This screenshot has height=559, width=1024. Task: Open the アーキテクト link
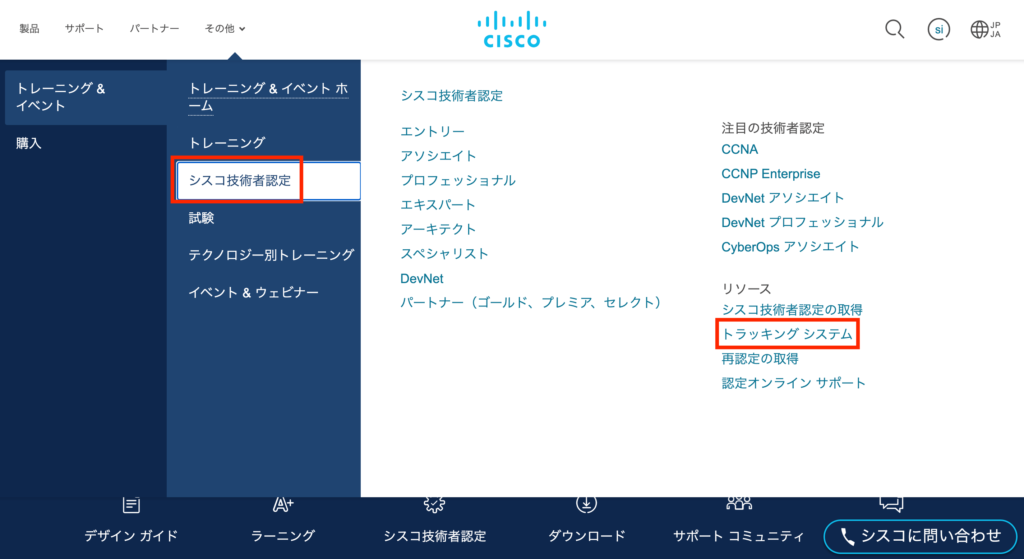pyautogui.click(x=438, y=229)
